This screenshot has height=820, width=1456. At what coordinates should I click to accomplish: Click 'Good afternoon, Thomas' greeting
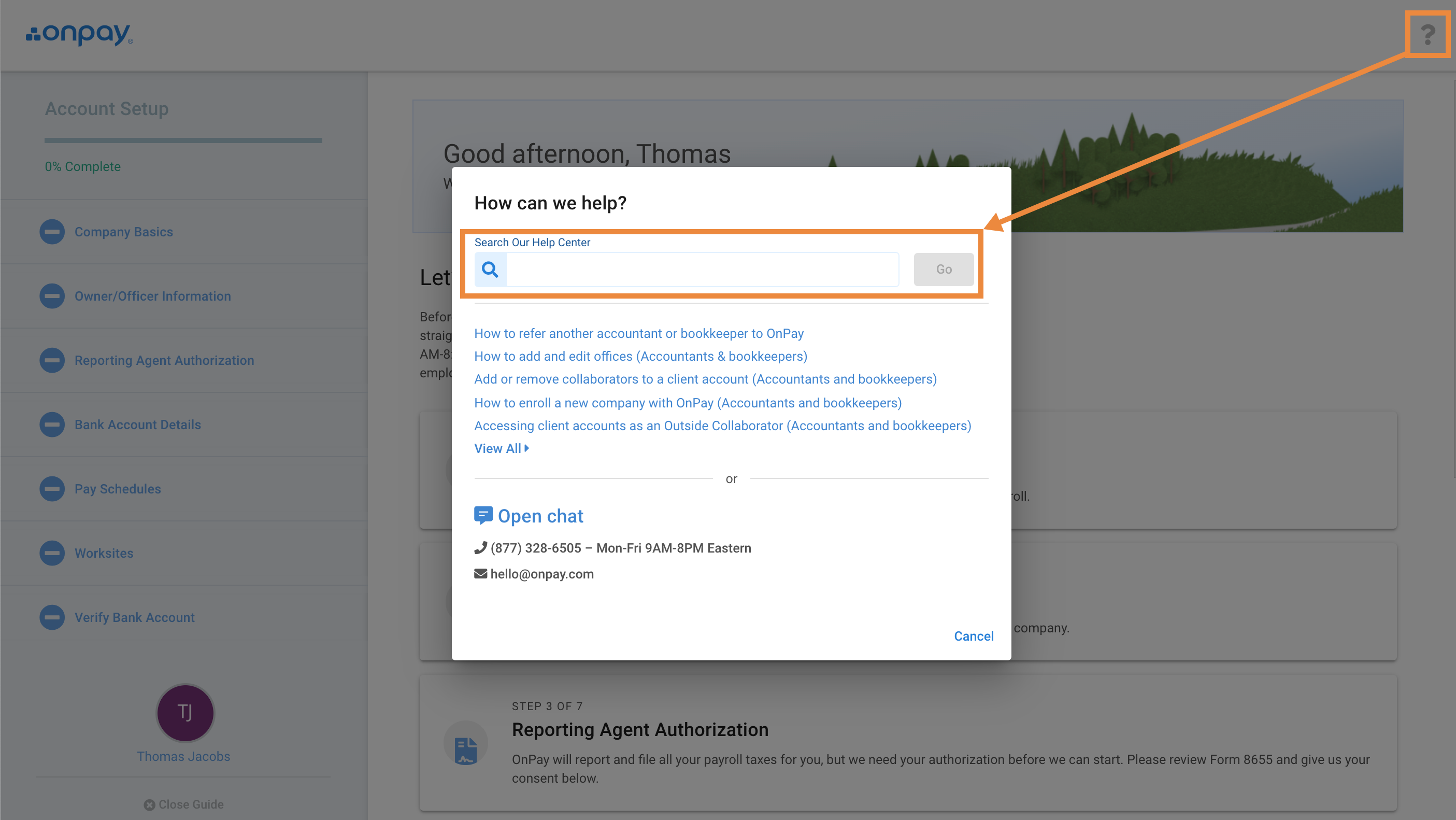click(x=587, y=154)
